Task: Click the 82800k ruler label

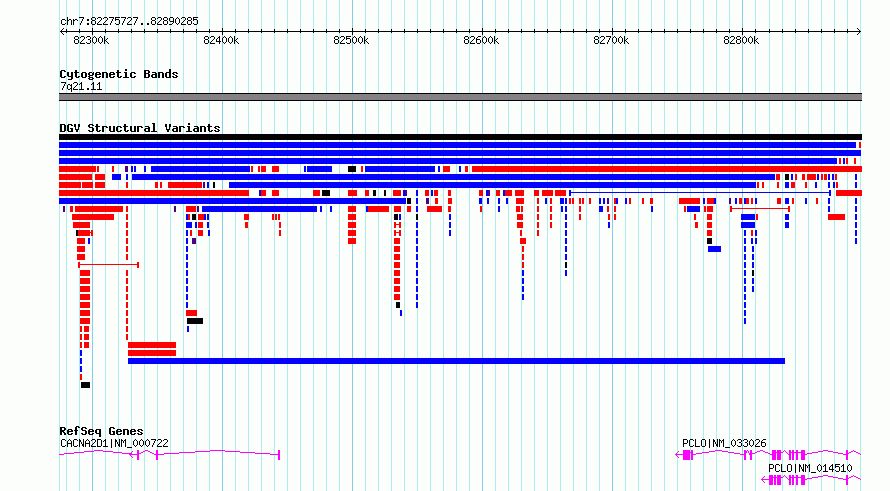Action: (x=741, y=40)
